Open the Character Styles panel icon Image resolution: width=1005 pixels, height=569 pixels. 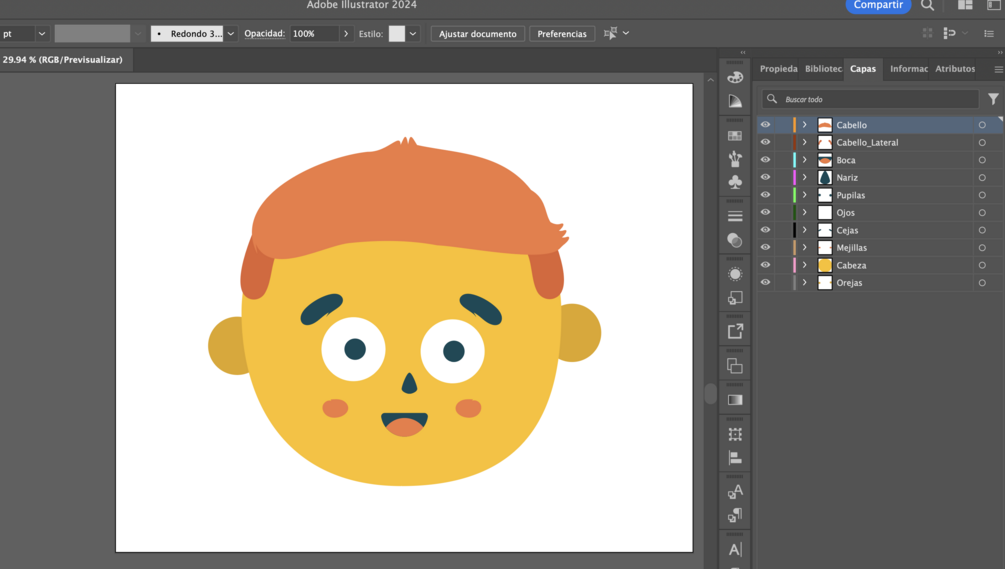[735, 492]
